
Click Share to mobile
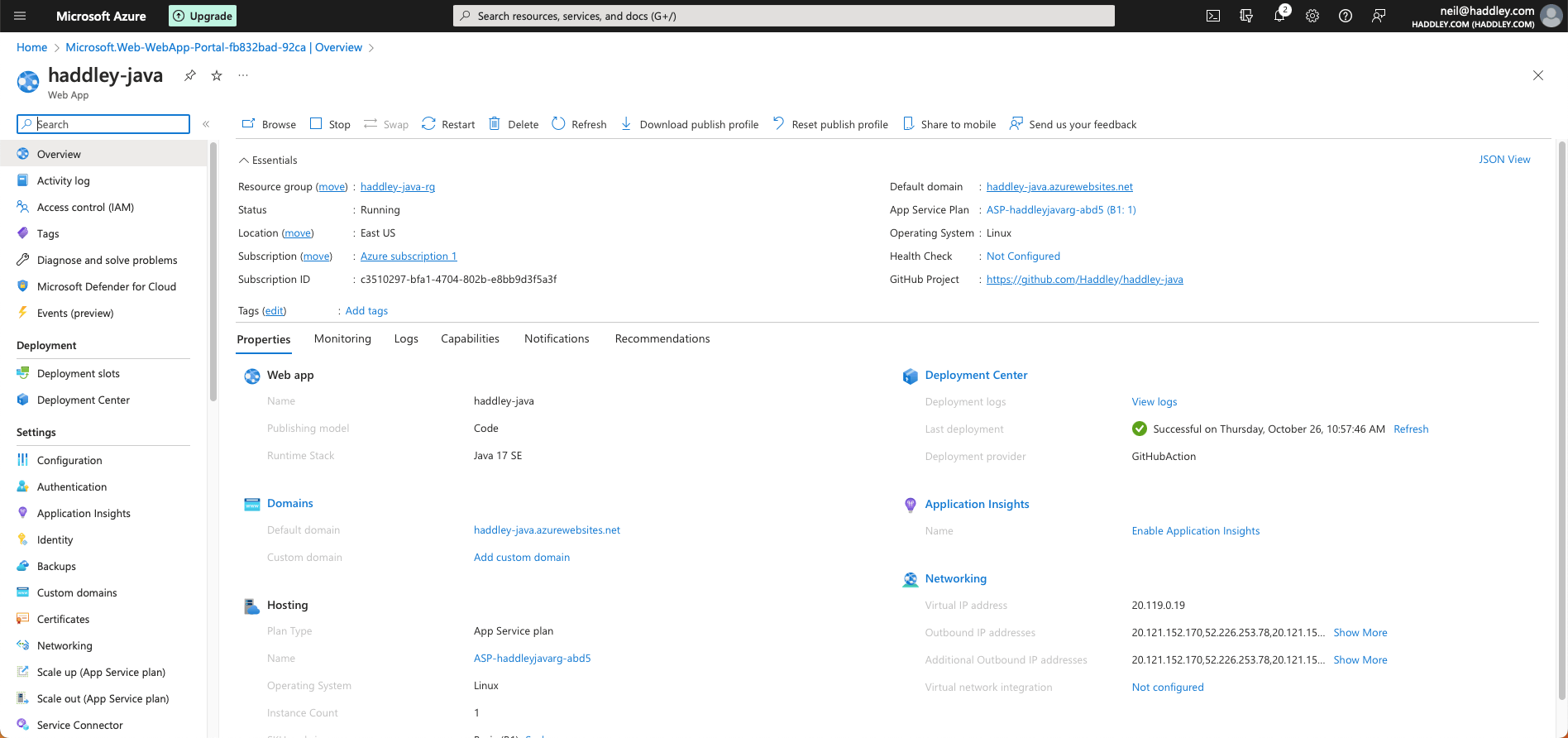click(x=949, y=124)
